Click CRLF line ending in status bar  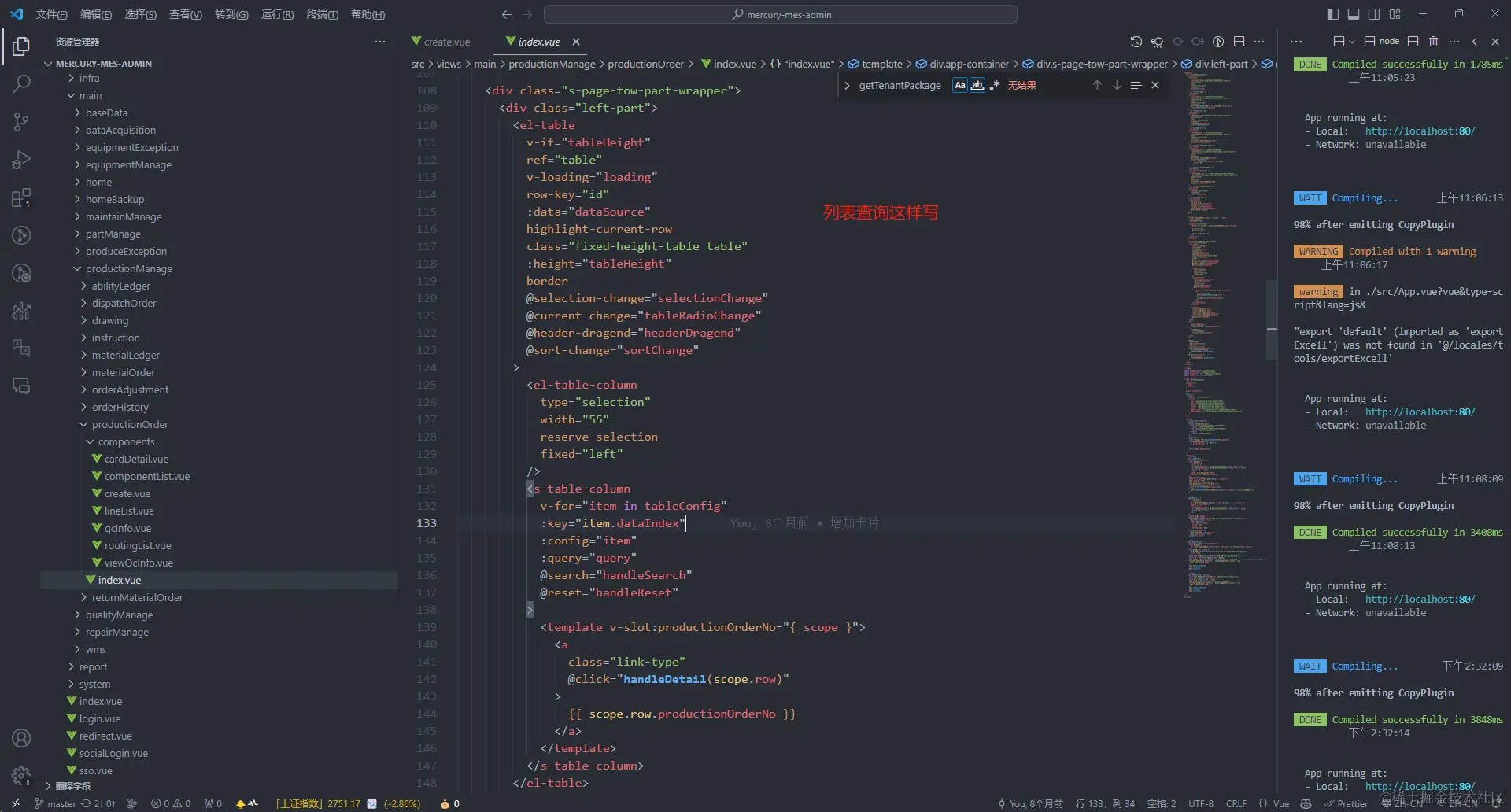click(x=1236, y=803)
